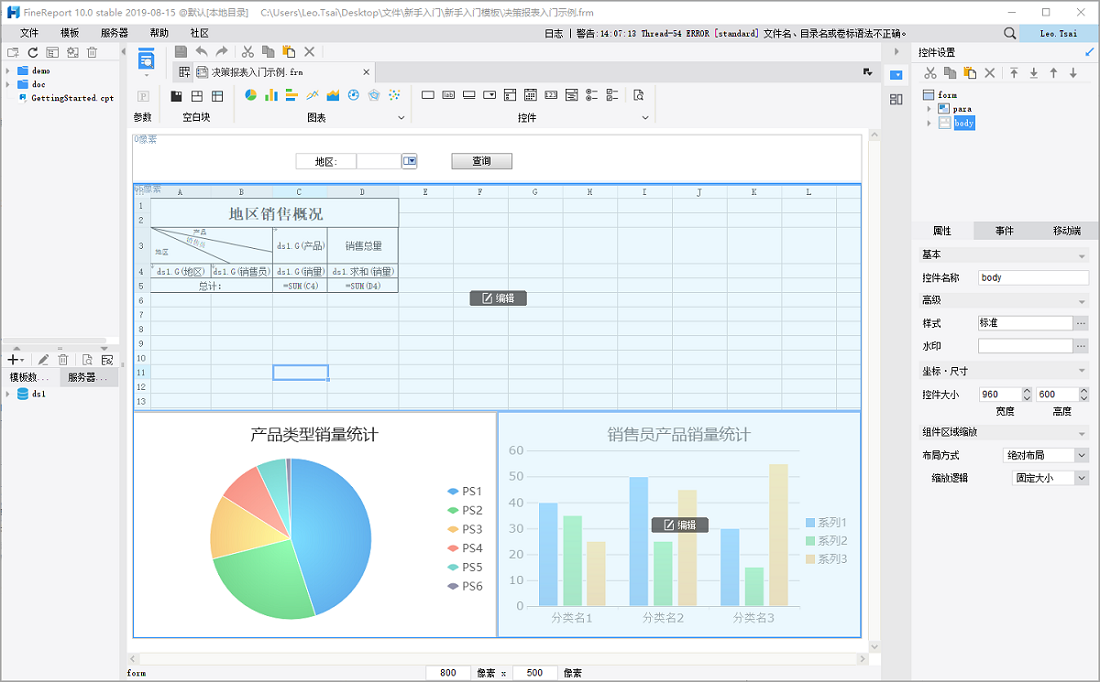The width and height of the screenshot is (1100, 682).
Task: Click the cut scissors icon in main toolbar
Action: click(248, 51)
